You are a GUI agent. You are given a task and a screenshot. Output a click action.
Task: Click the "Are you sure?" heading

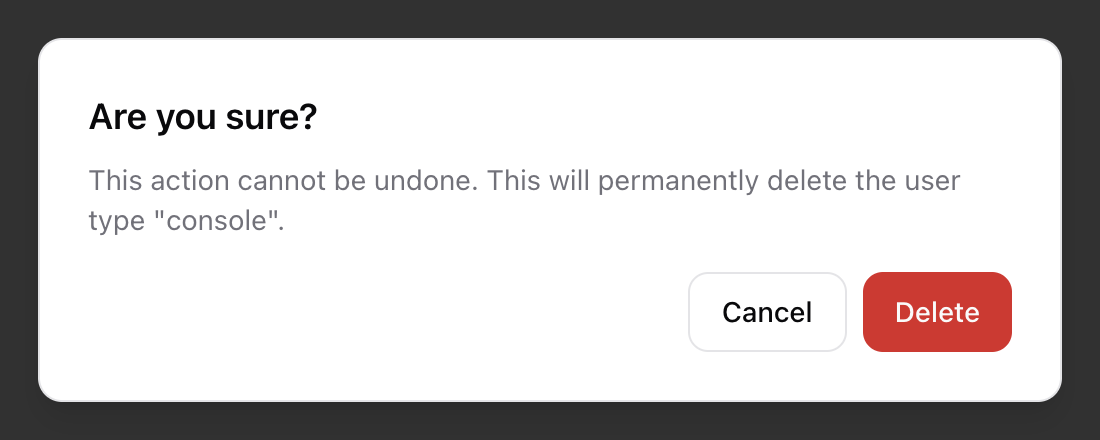pos(203,119)
